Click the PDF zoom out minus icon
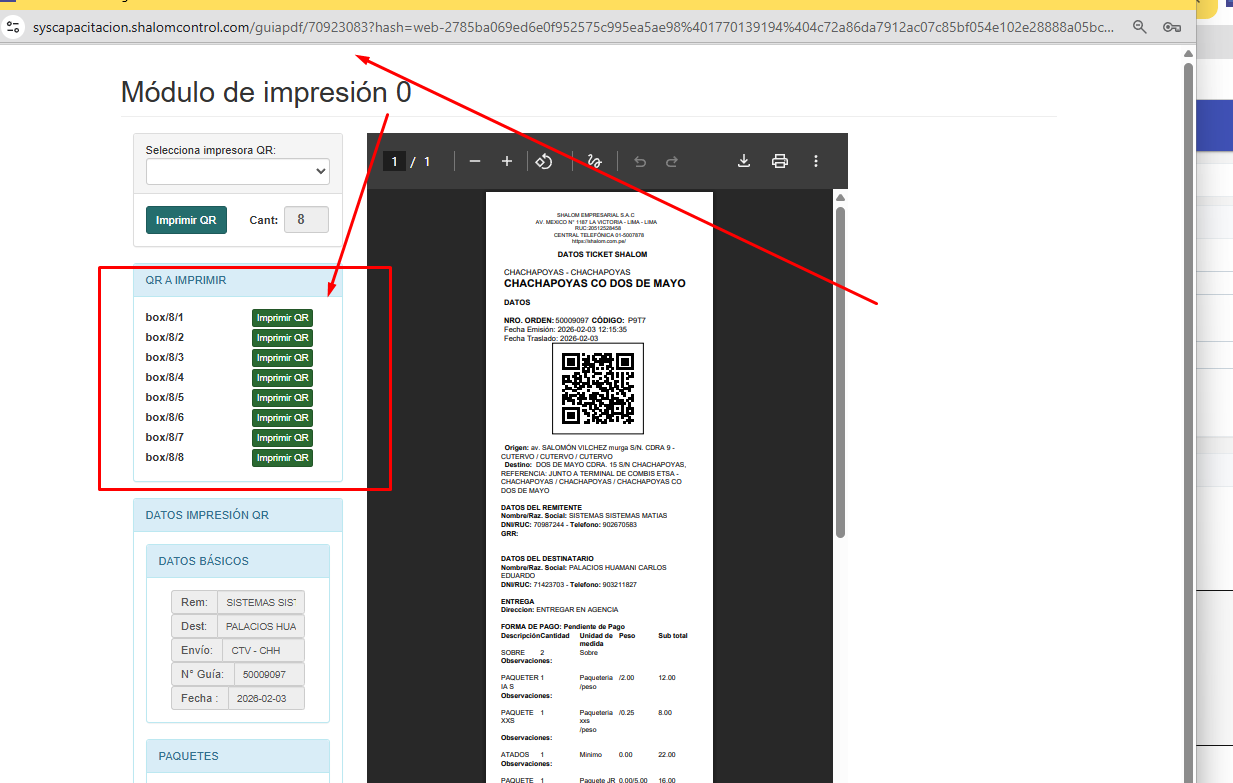The image size is (1233, 783). [x=475, y=161]
